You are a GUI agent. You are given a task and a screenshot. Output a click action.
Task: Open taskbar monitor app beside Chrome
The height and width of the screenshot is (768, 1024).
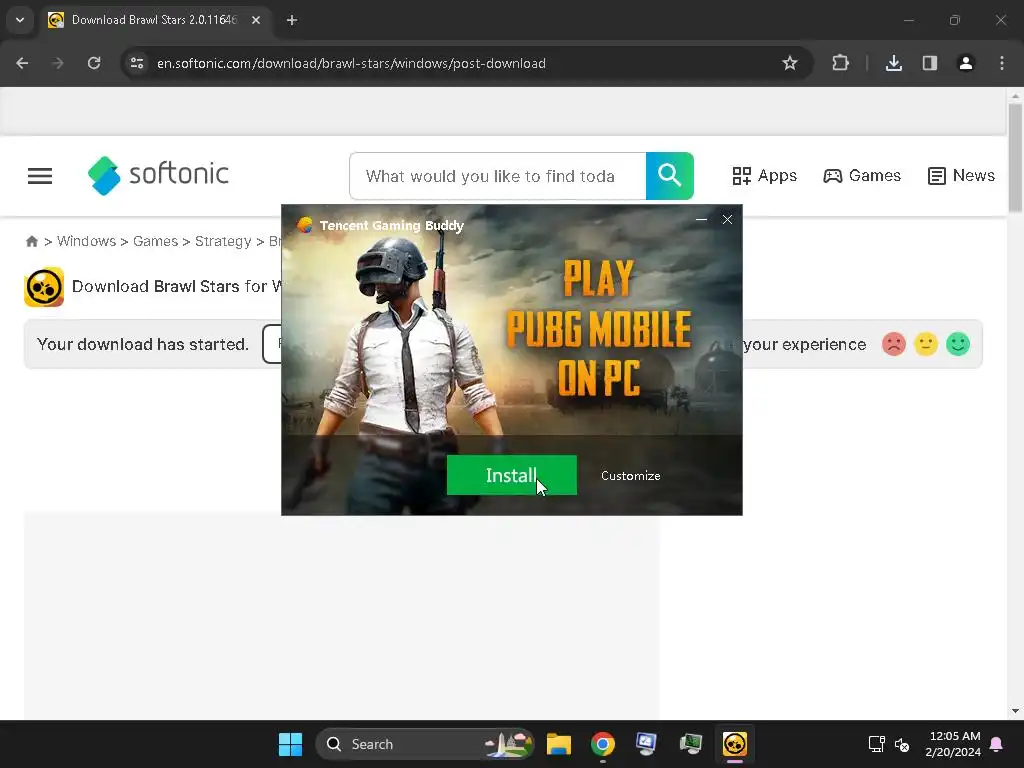coord(647,744)
